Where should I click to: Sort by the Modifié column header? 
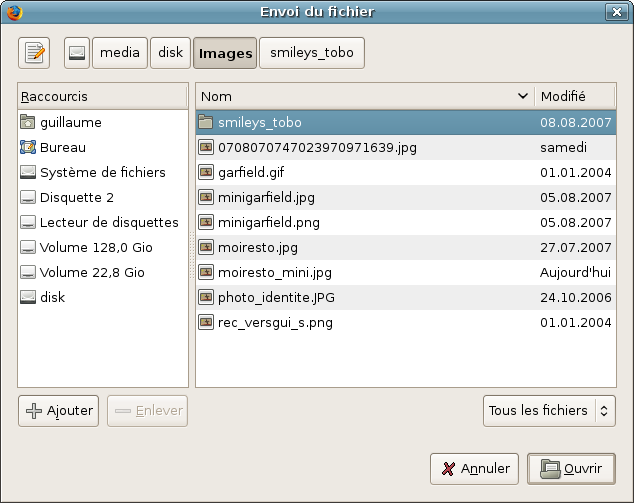tap(574, 96)
